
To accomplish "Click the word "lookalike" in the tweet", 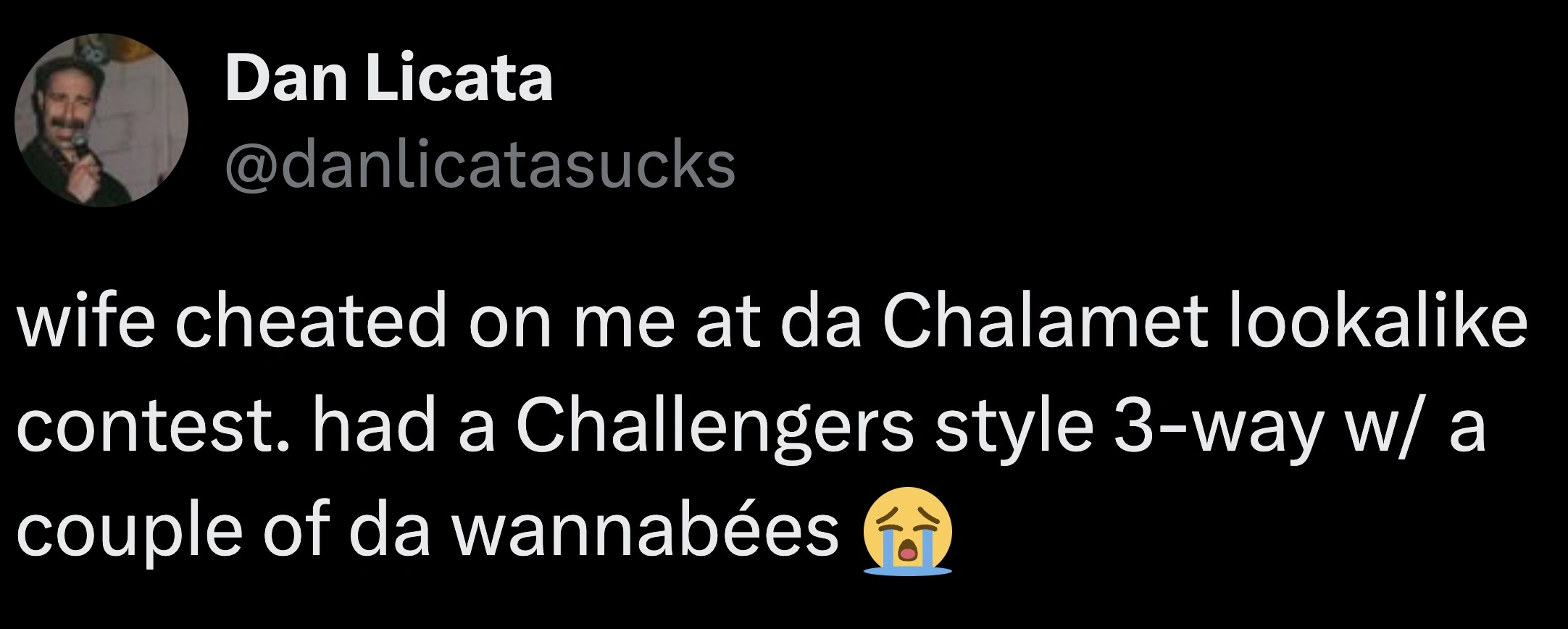I will tap(1376, 322).
